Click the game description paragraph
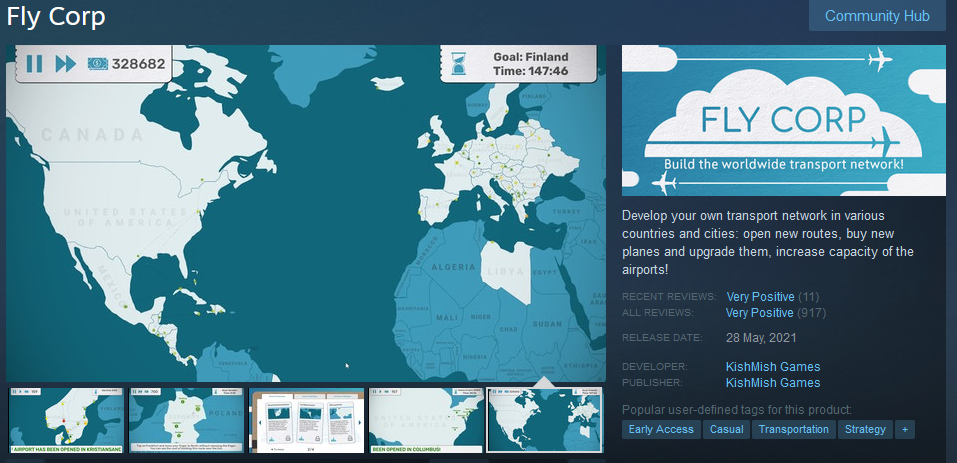The height and width of the screenshot is (463, 957). 768,242
